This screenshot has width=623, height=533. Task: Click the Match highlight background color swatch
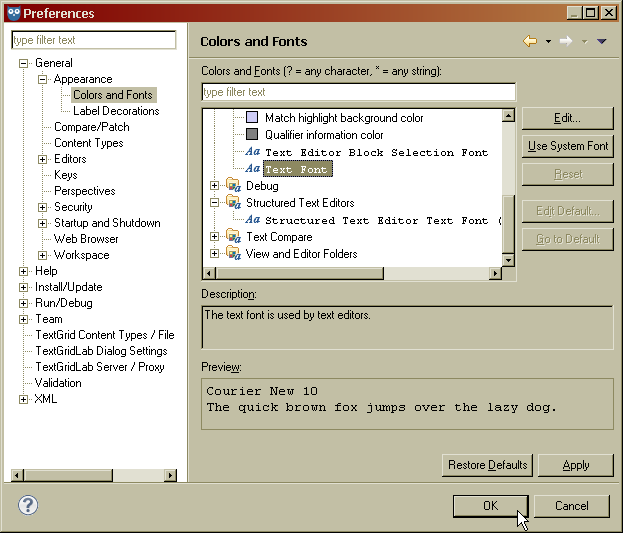coord(252,118)
